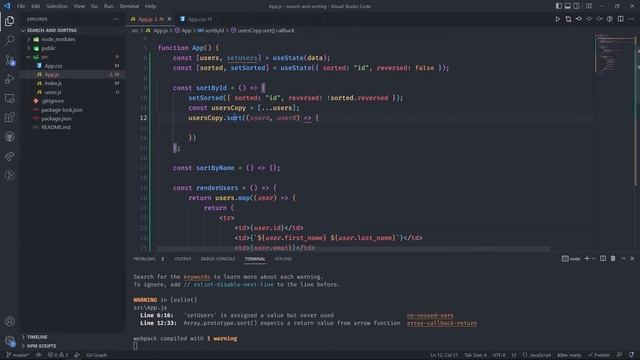Open index.js in the explorer tree
640x360 pixels.
pyautogui.click(x=53, y=83)
